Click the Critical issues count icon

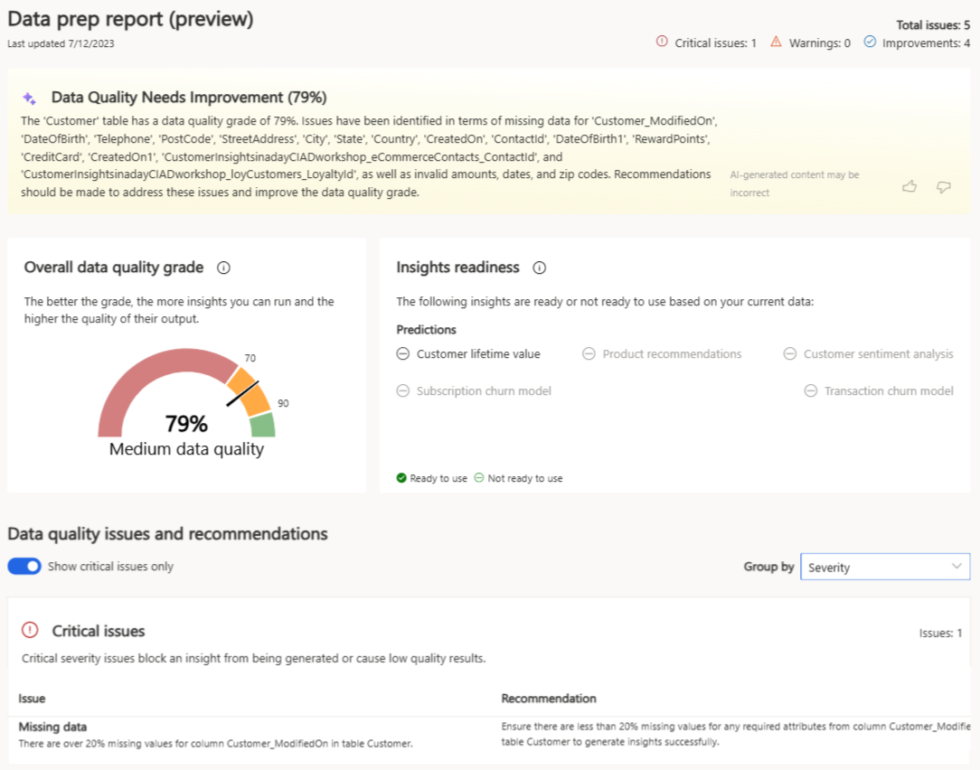[x=661, y=42]
